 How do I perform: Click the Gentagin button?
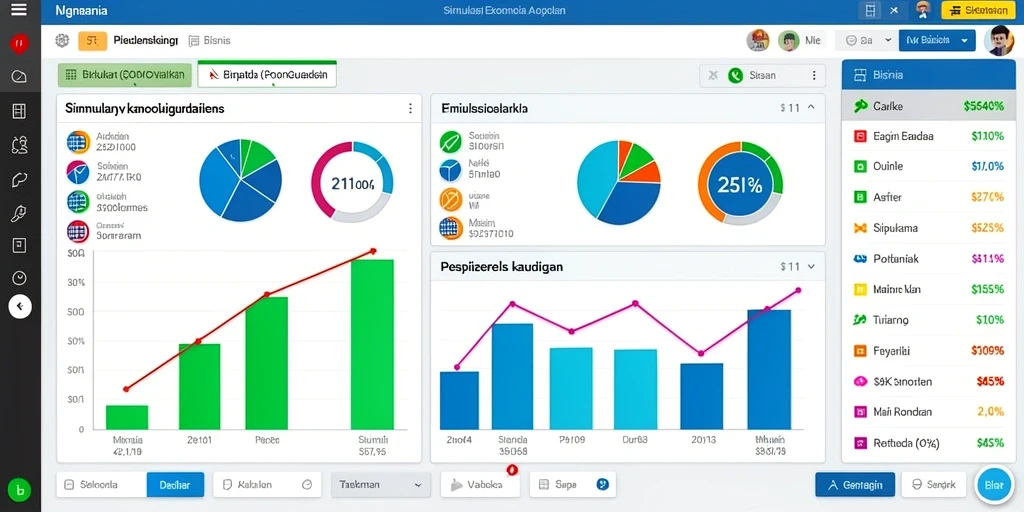[x=854, y=485]
